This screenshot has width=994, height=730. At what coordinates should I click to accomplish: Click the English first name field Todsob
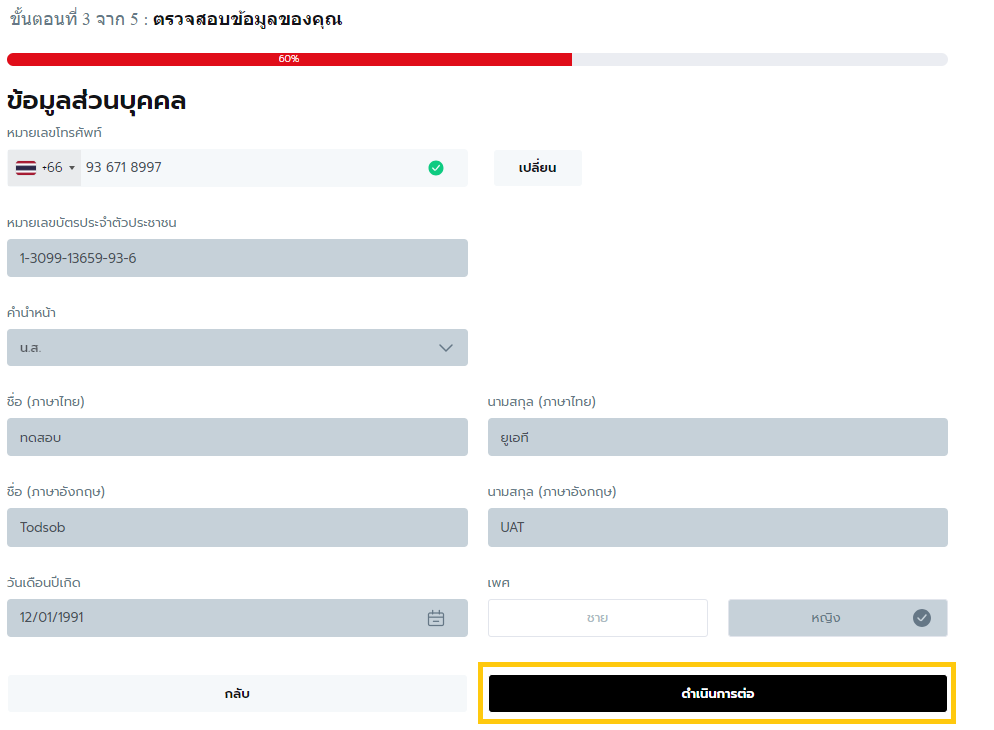(237, 527)
